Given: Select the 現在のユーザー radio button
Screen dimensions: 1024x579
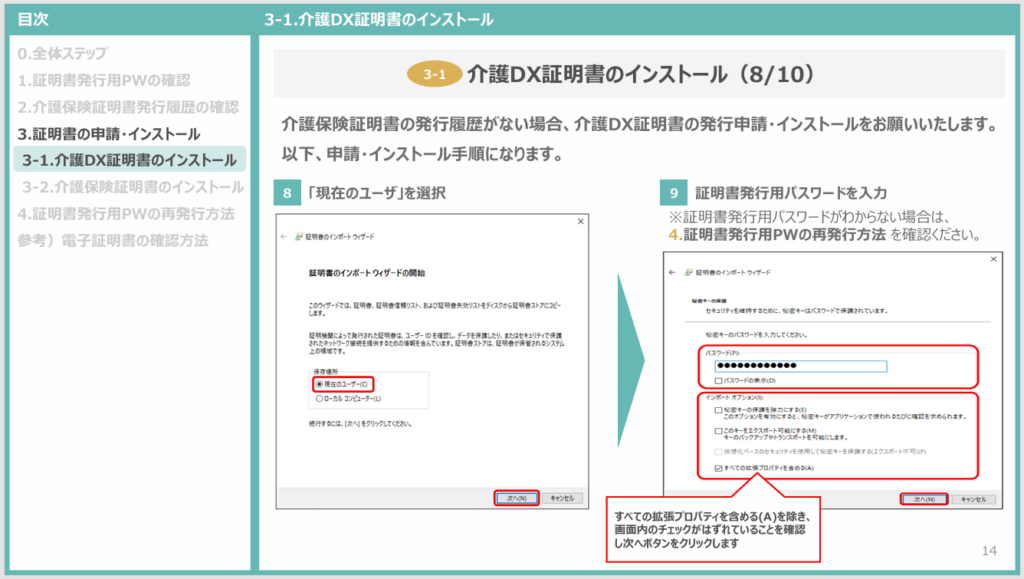Looking at the screenshot, I should tap(320, 385).
